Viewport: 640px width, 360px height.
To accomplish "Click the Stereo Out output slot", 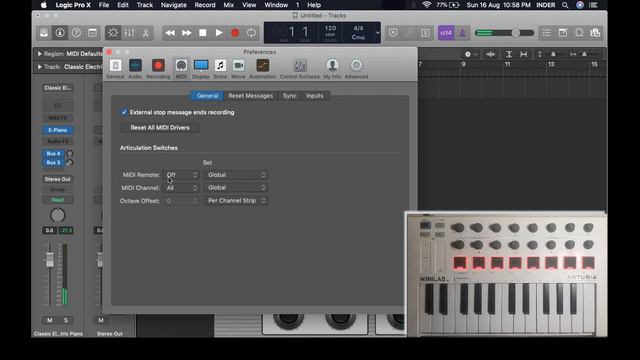I will 58,179.
